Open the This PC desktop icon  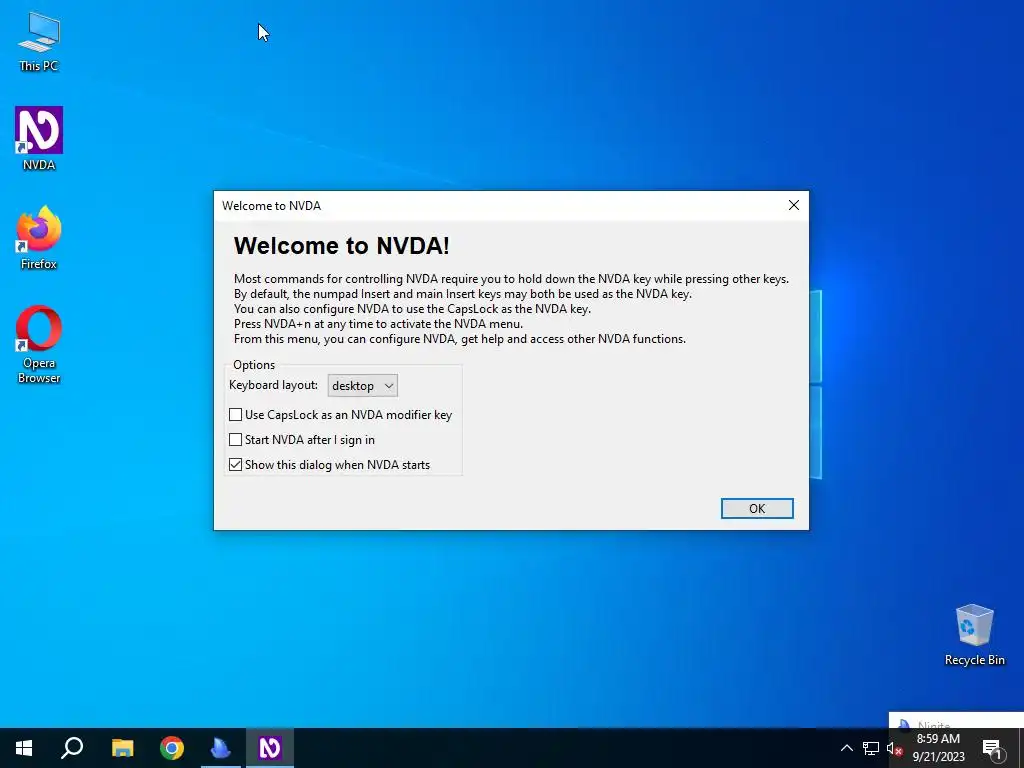(39, 41)
